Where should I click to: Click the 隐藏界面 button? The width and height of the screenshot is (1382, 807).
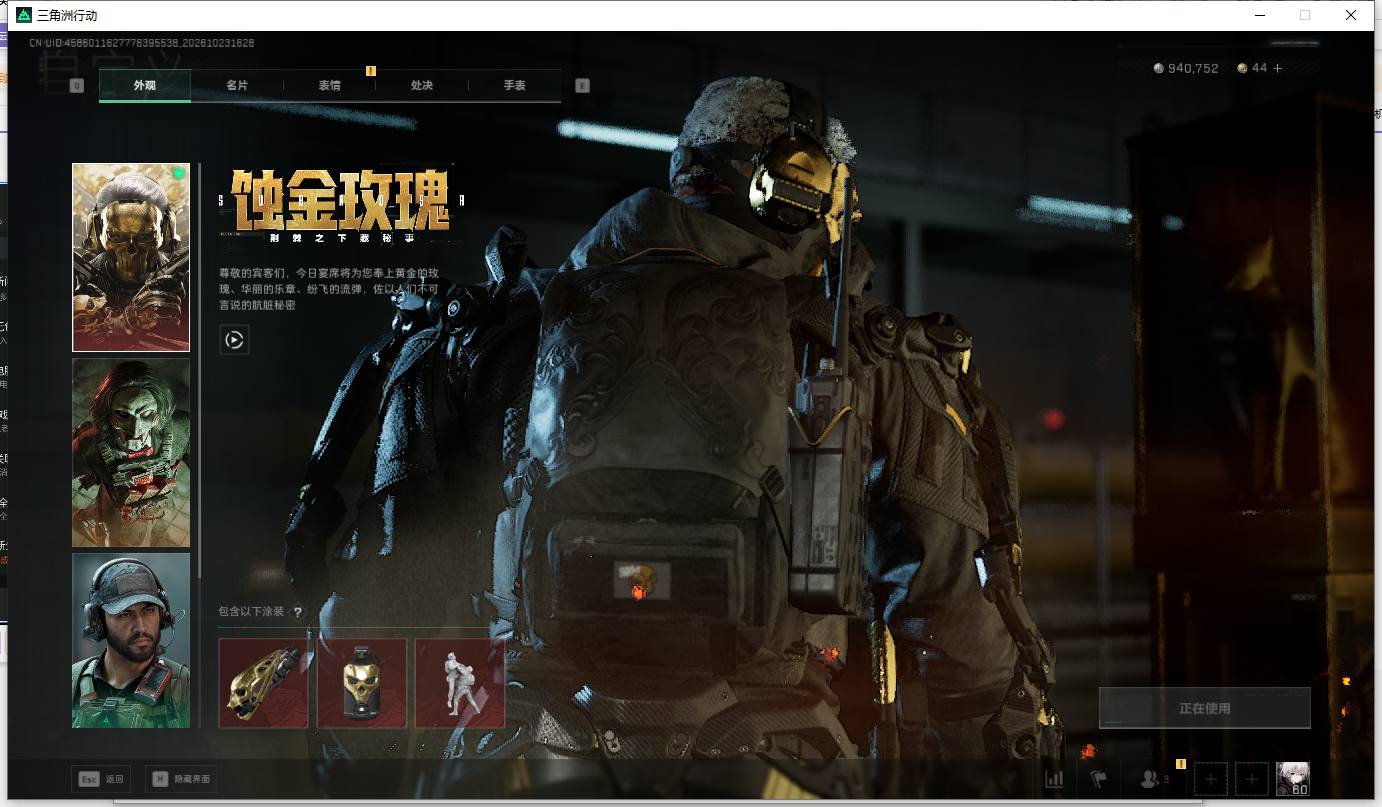tap(181, 779)
